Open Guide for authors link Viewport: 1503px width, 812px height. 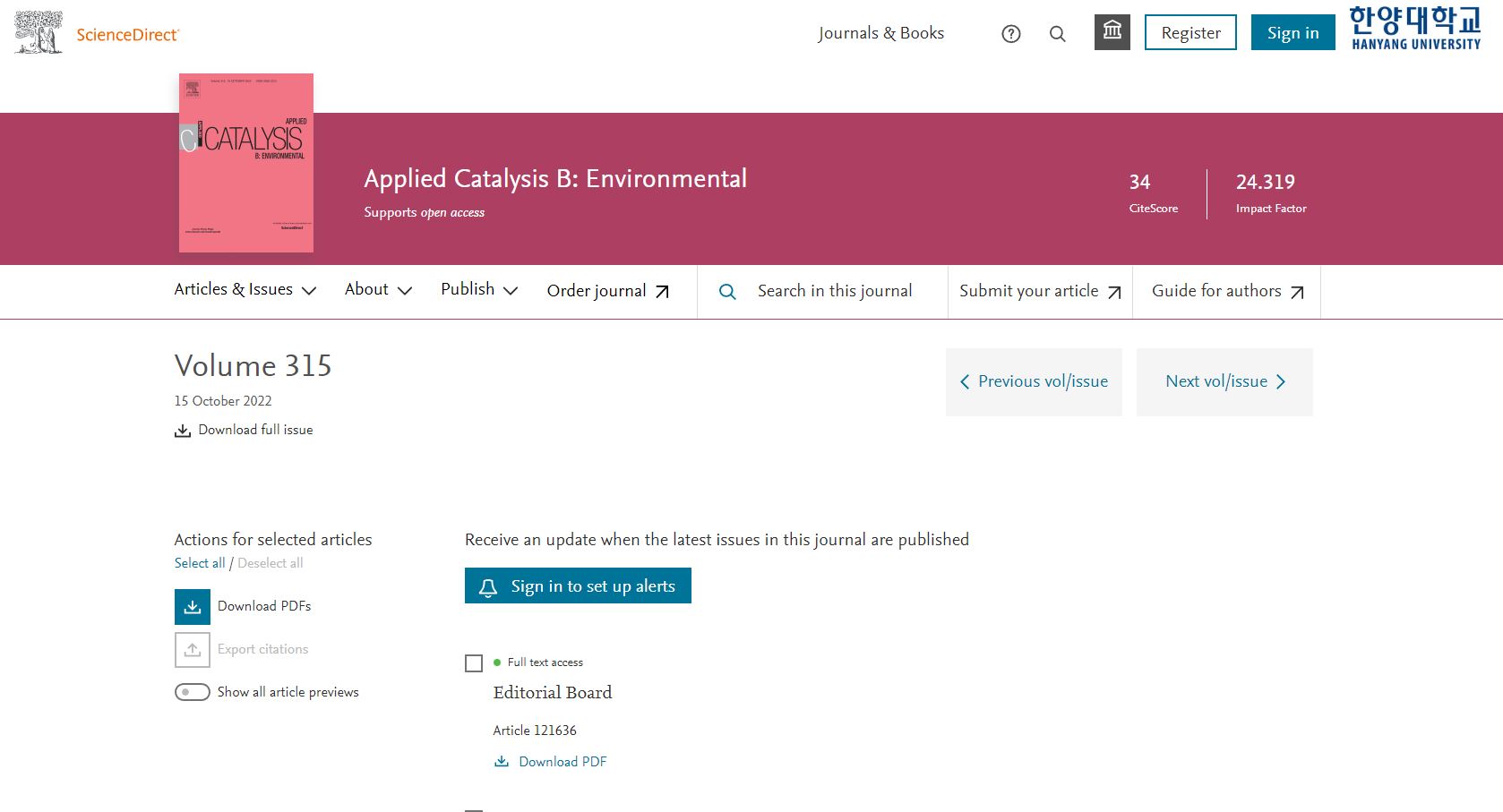coord(1226,291)
